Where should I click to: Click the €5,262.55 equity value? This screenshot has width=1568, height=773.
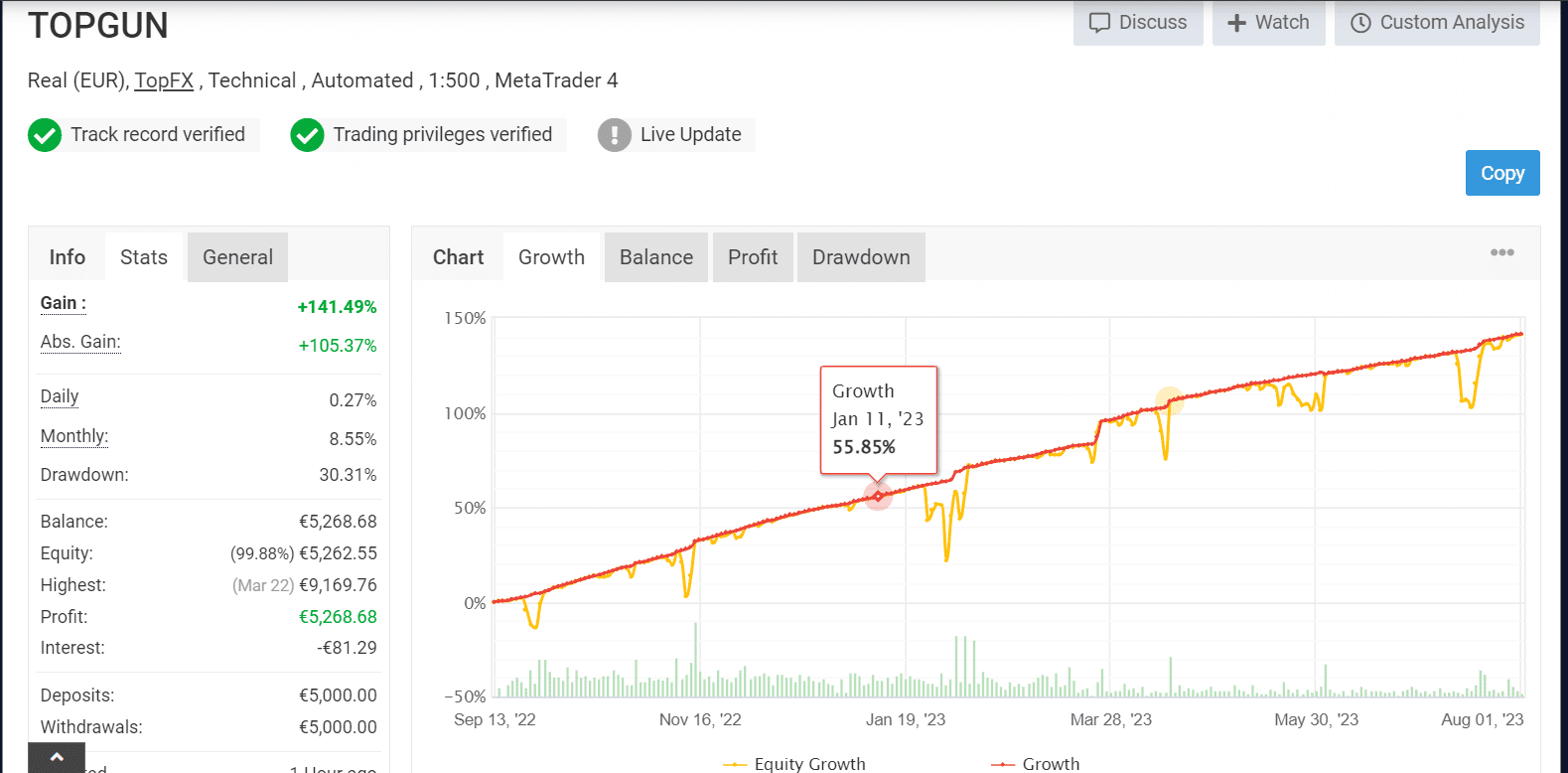(338, 553)
